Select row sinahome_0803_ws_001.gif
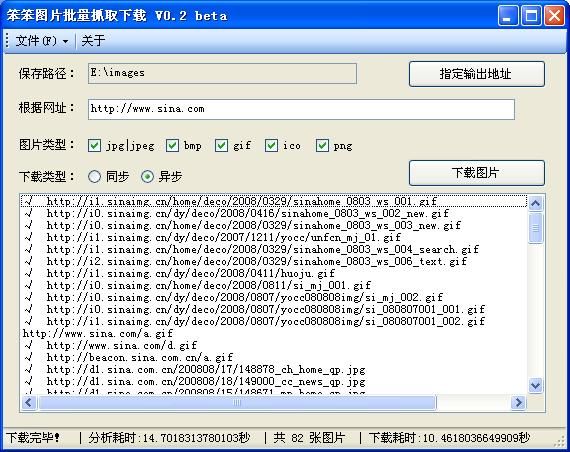570x452 pixels. pos(274,201)
